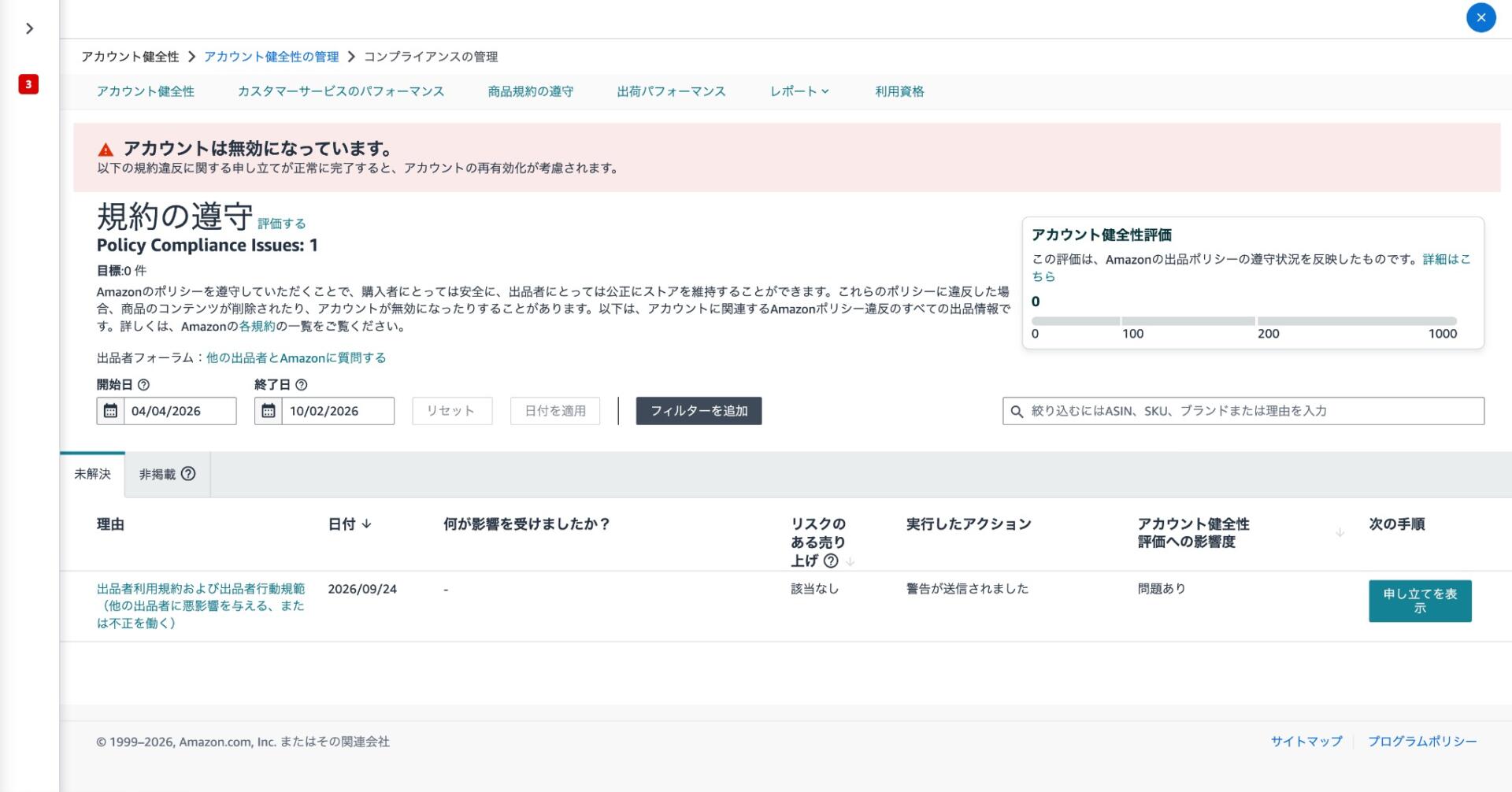This screenshot has width=1512, height=792.
Task: Sort by アカウント健全性評価への影響度 arrow
Action: coord(1340,533)
